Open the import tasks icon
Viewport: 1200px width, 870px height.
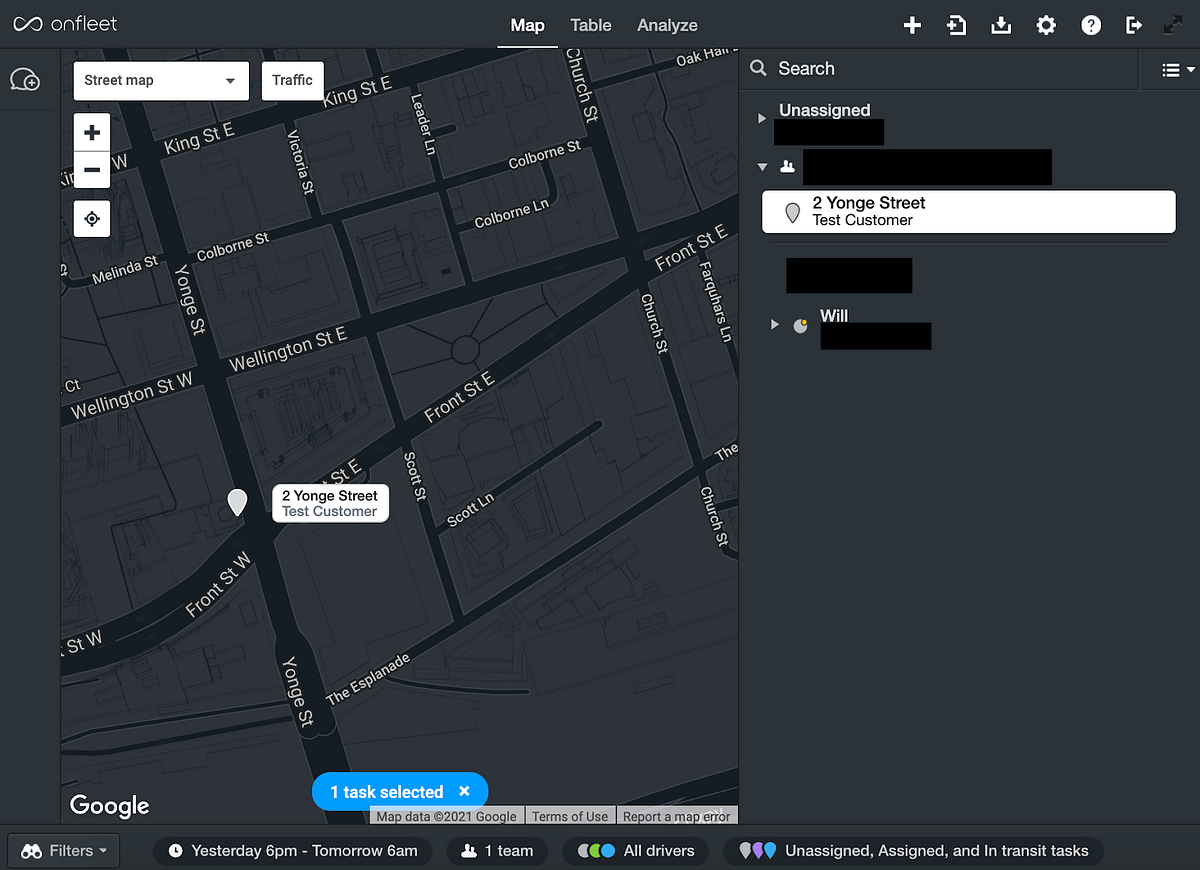tap(957, 25)
